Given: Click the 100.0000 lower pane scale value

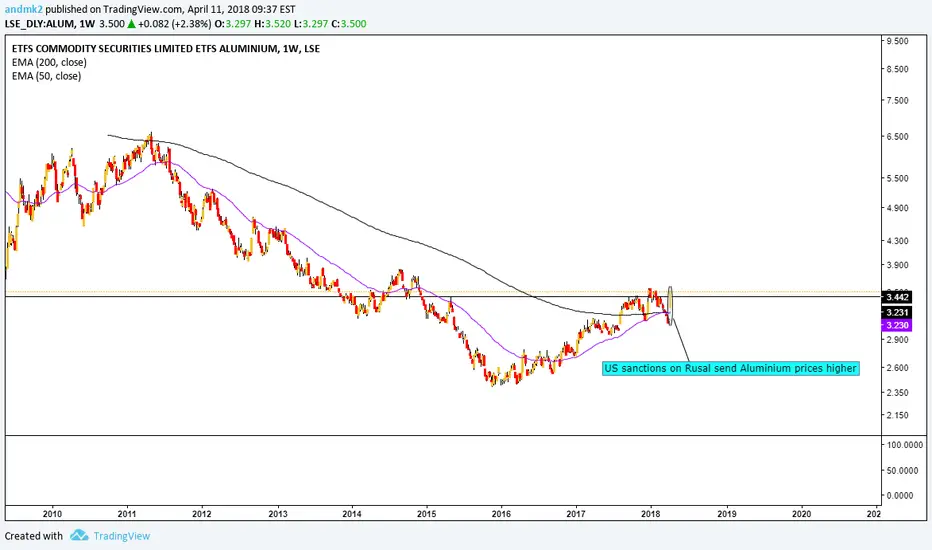Looking at the screenshot, I should point(905,445).
